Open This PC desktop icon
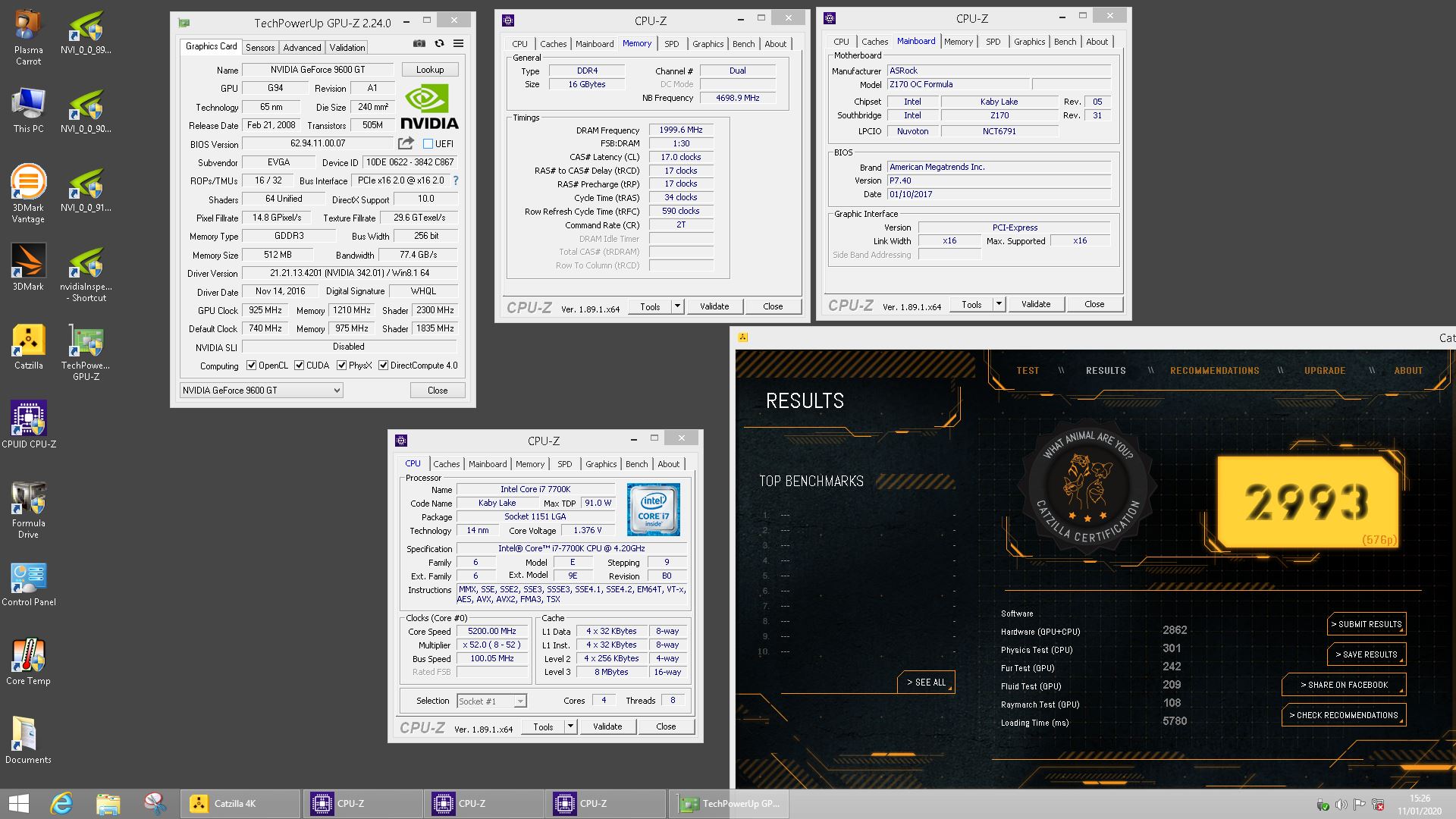The width and height of the screenshot is (1456, 819). [28, 110]
